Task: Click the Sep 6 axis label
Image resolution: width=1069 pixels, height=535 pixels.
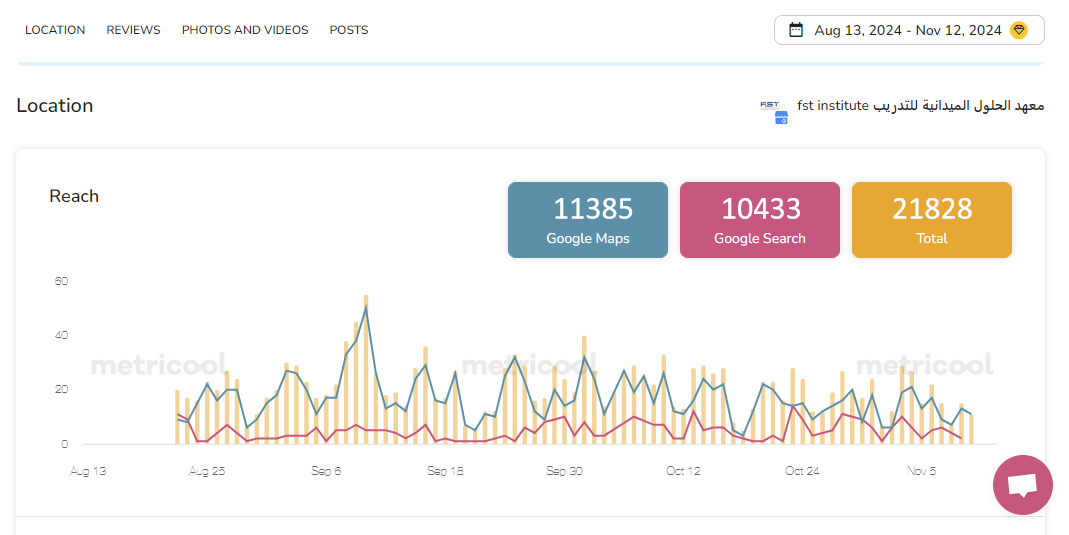Action: (x=327, y=471)
